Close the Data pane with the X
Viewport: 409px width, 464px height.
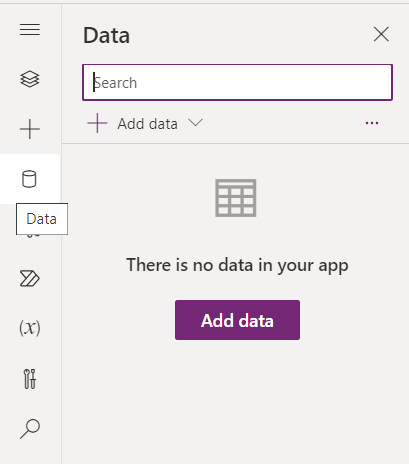(x=381, y=34)
